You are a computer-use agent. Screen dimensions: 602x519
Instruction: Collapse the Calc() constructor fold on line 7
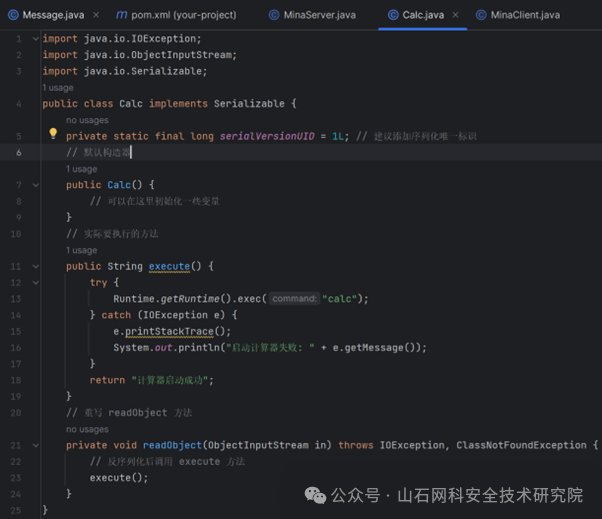pyautogui.click(x=36, y=185)
